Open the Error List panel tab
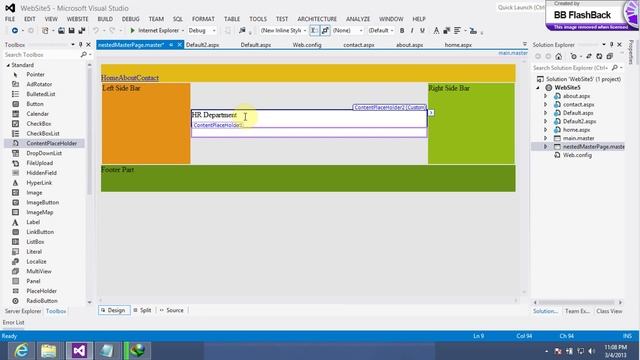 pos(13,322)
